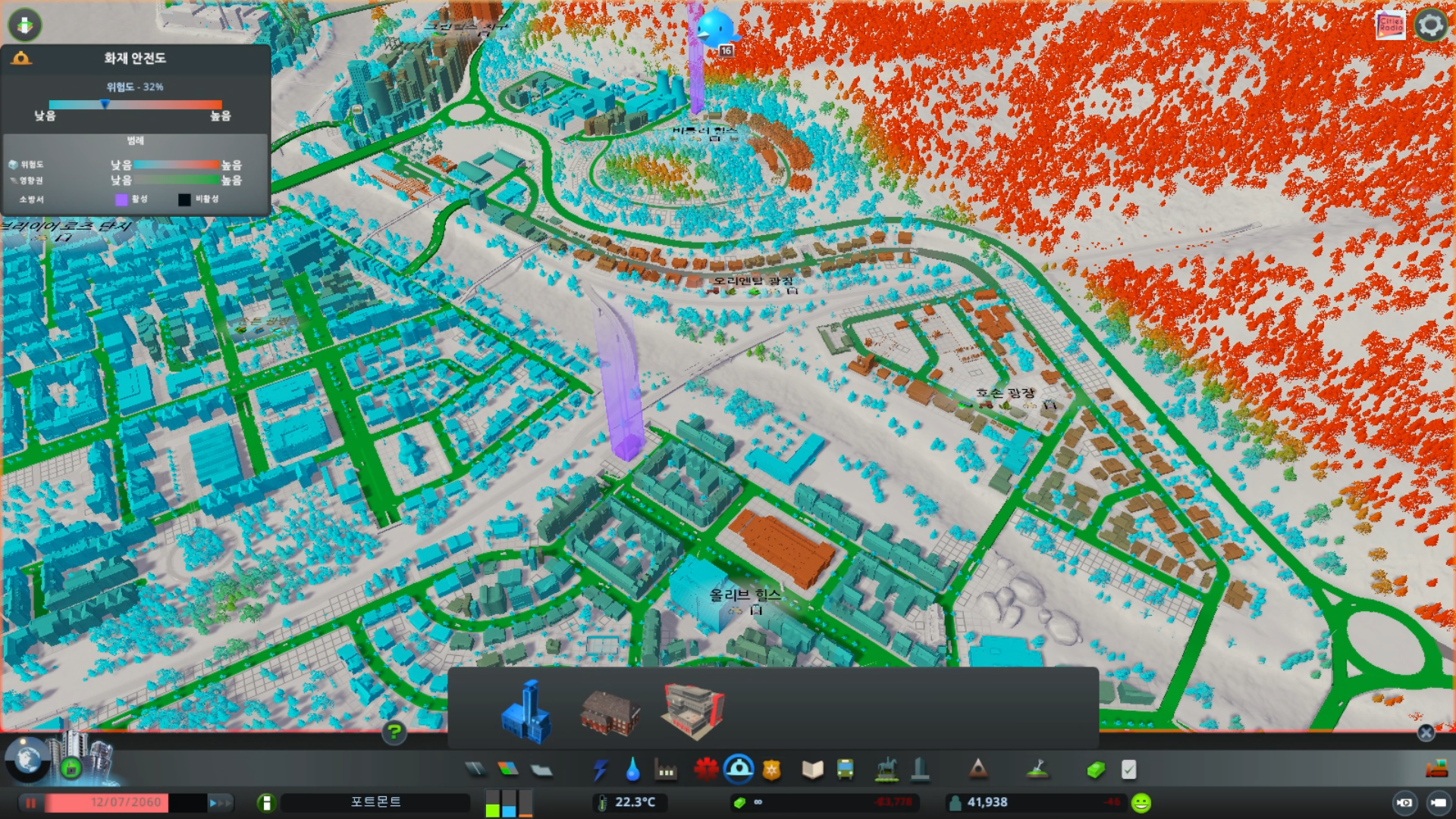Pause the simulation
Viewport: 1456px width, 819px height.
[31, 802]
